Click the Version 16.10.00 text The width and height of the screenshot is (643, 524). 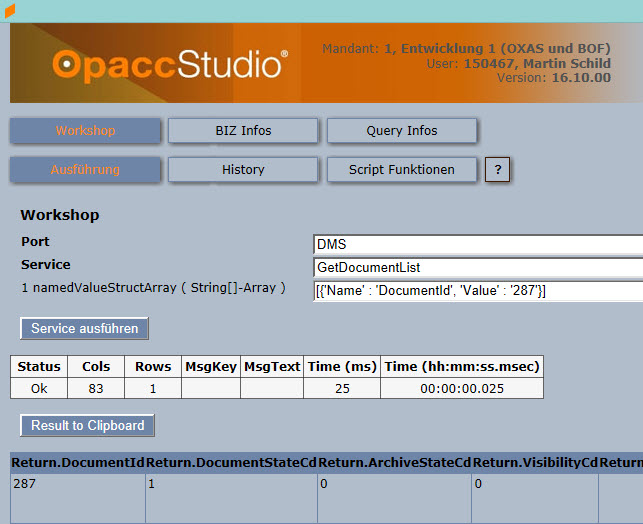pyautogui.click(x=554, y=77)
